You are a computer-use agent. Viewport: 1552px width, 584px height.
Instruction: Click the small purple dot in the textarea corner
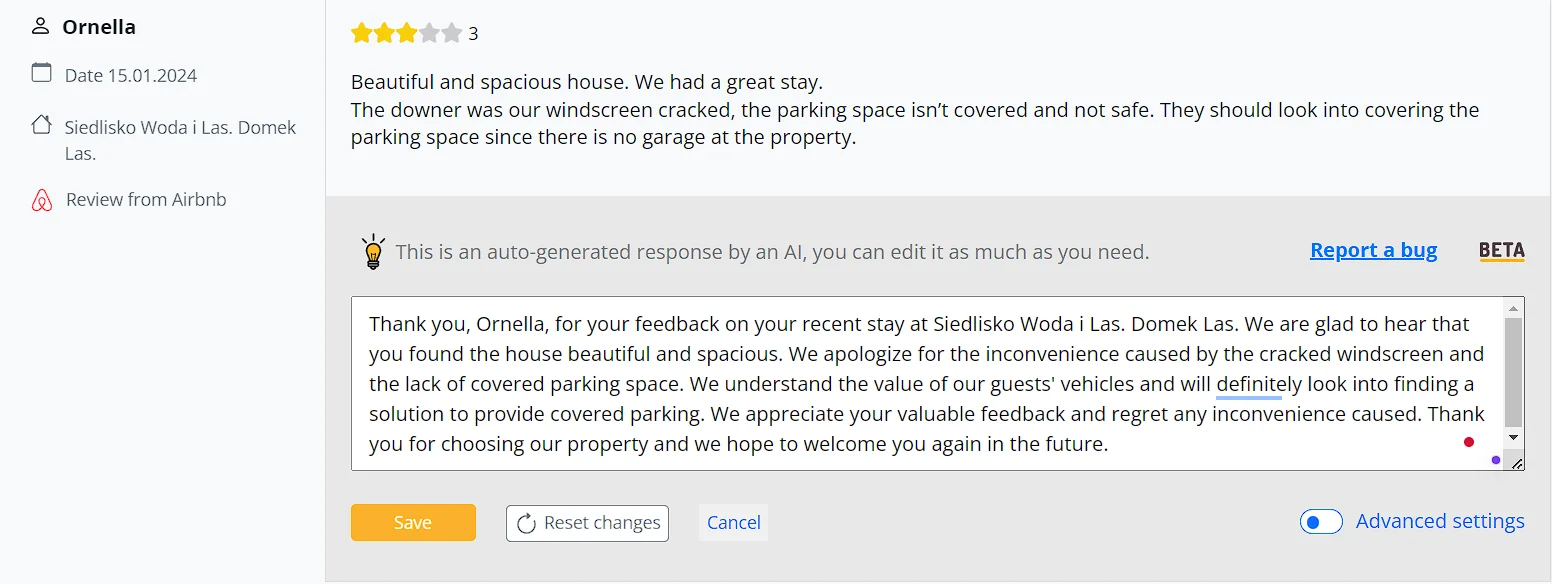(1495, 460)
